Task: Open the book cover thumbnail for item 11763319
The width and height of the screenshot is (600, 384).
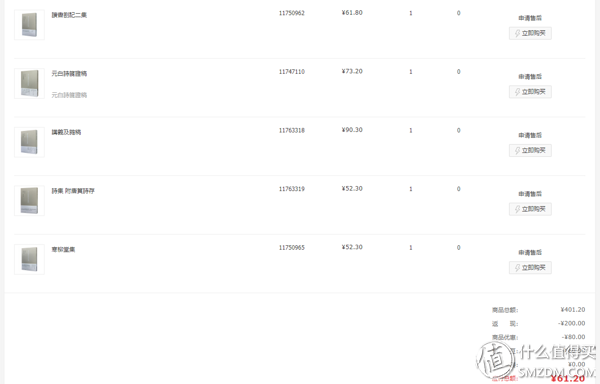Action: [29, 201]
